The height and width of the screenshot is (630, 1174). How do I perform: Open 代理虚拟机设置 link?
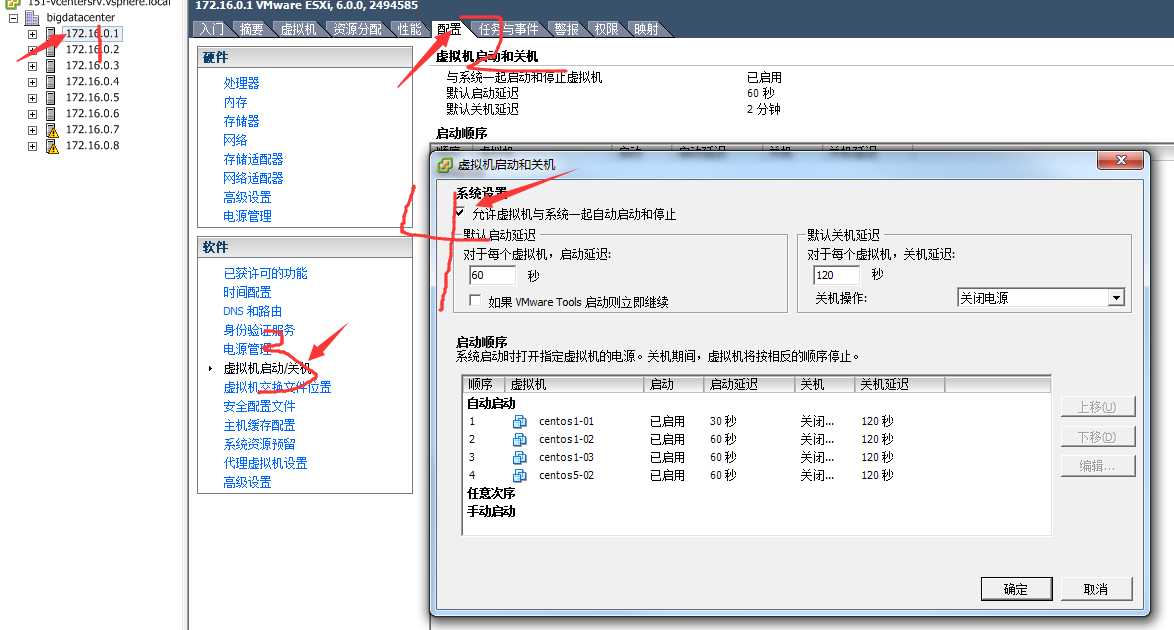[x=265, y=464]
